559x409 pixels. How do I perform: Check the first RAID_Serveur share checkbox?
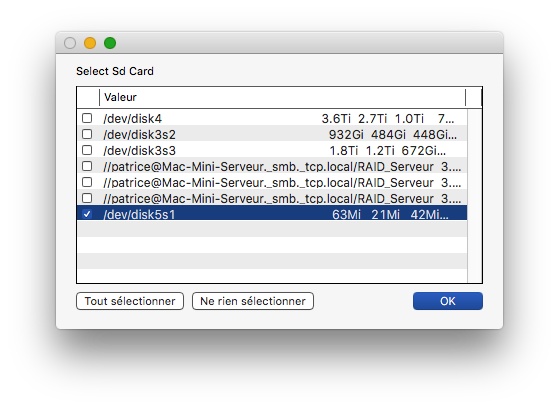87,166
